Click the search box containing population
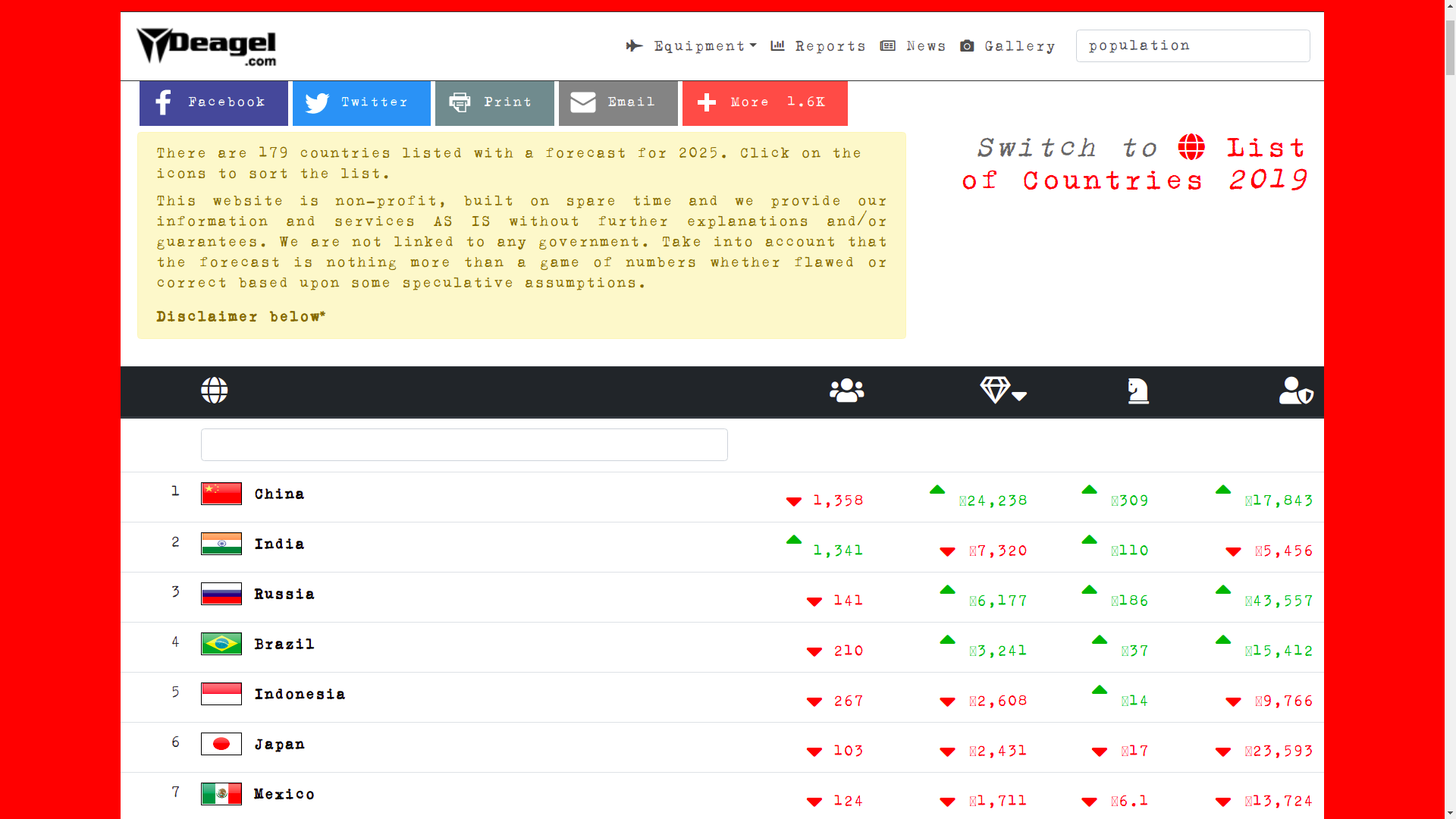 [1192, 45]
